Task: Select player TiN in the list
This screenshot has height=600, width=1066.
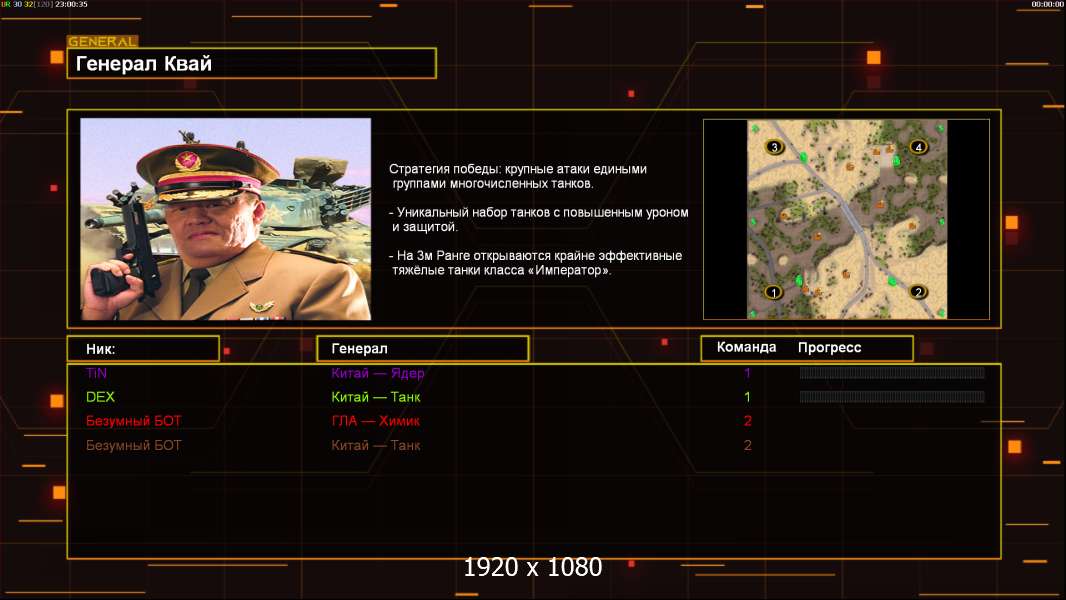Action: coord(96,373)
